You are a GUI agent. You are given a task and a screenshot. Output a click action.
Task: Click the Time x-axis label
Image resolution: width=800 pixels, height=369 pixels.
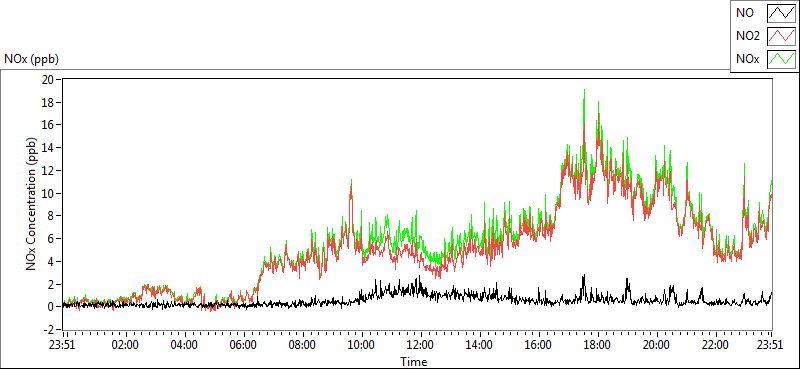pyautogui.click(x=414, y=362)
